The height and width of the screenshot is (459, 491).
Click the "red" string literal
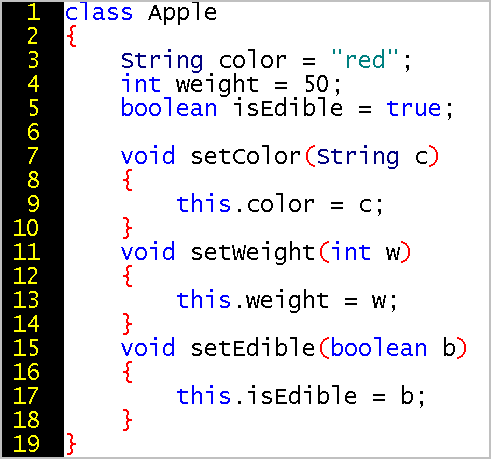(x=365, y=59)
